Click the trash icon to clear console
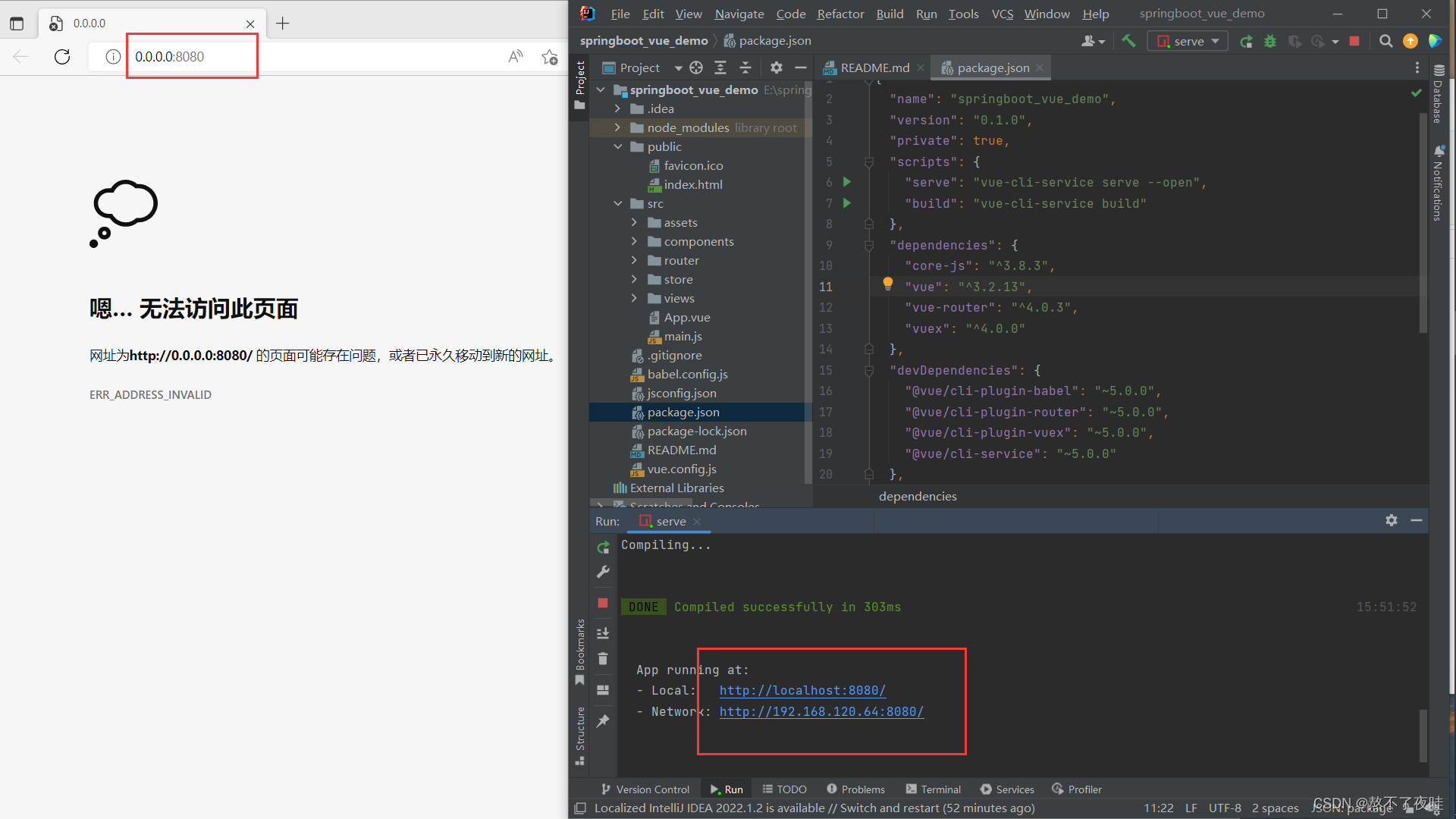The height and width of the screenshot is (819, 1456). coord(603,659)
